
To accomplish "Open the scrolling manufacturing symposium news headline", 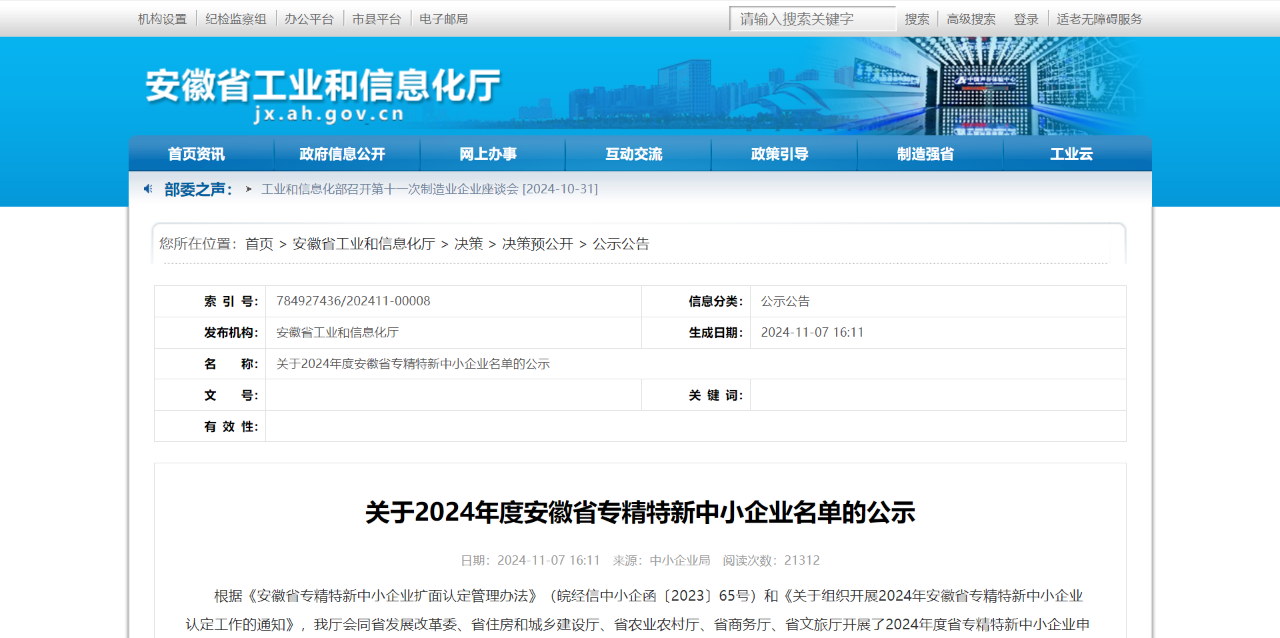I will point(429,189).
